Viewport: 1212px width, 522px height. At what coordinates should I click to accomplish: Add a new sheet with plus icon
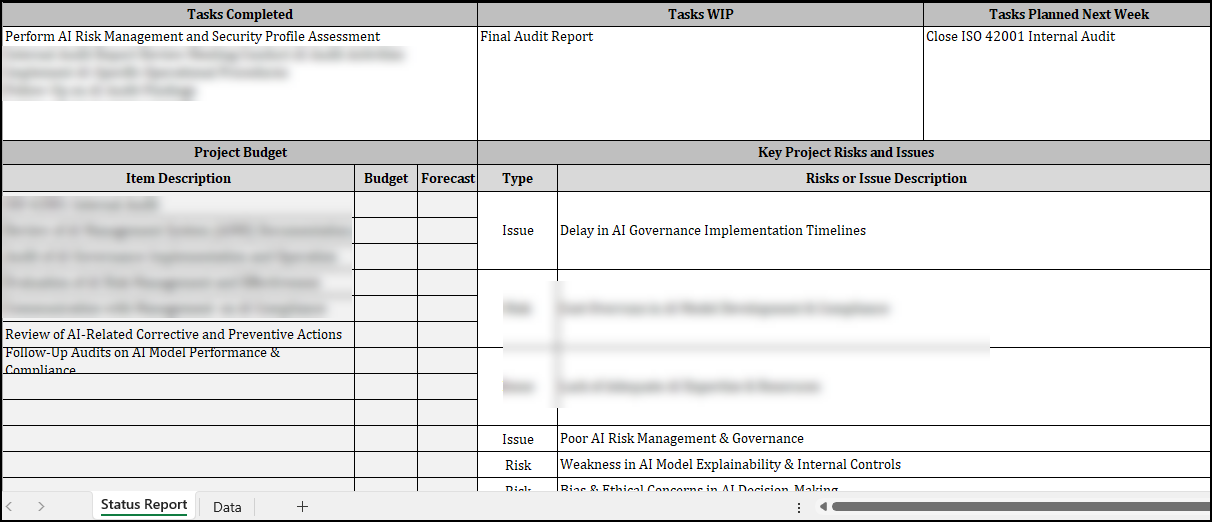point(302,507)
